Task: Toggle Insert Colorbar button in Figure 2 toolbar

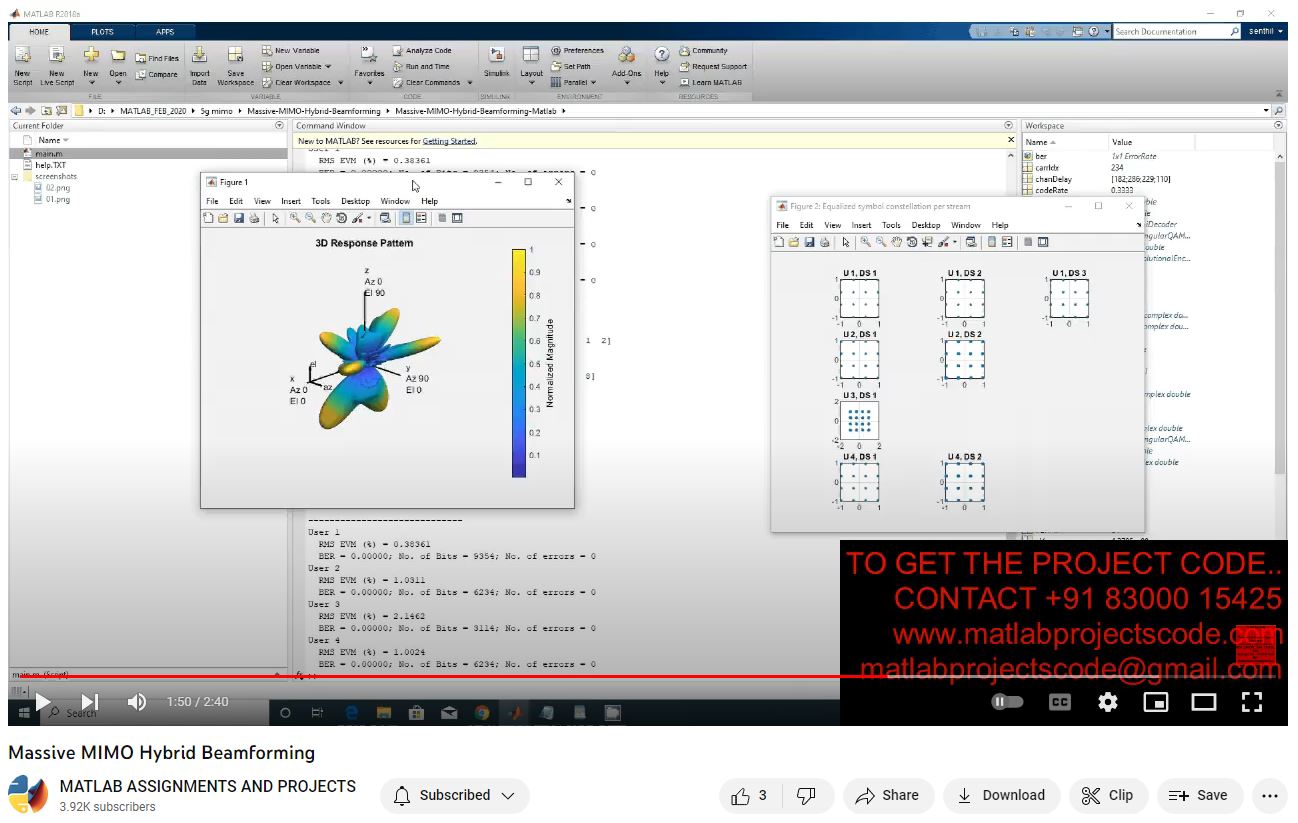Action: 992,242
